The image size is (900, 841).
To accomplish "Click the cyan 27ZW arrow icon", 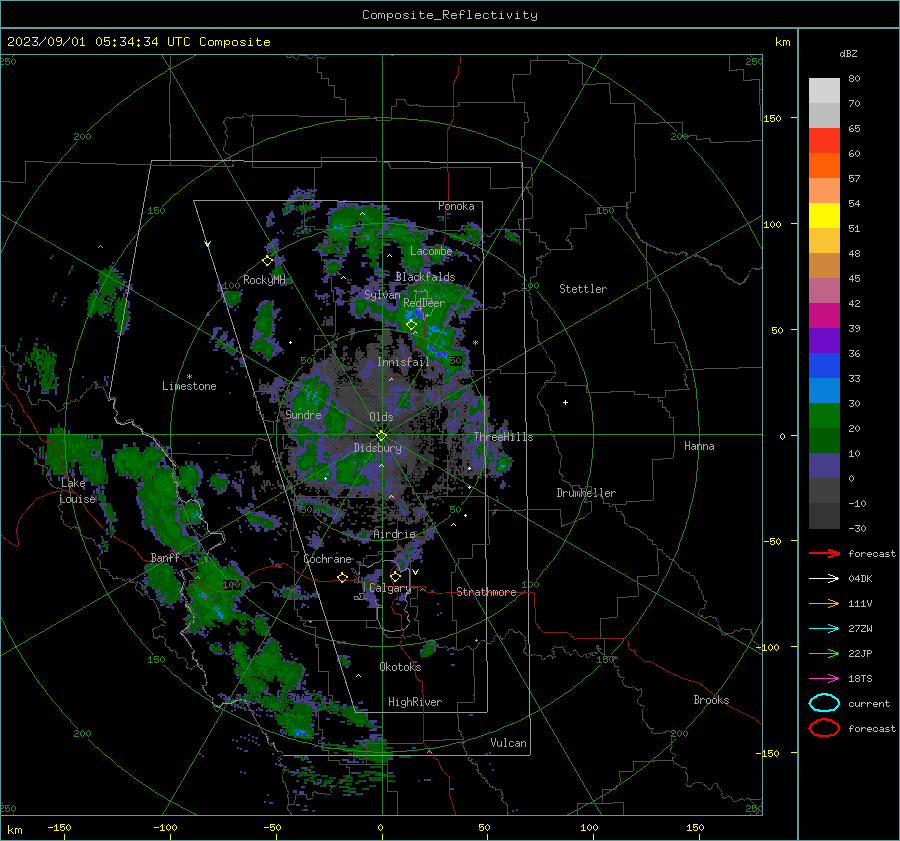I will (x=824, y=629).
